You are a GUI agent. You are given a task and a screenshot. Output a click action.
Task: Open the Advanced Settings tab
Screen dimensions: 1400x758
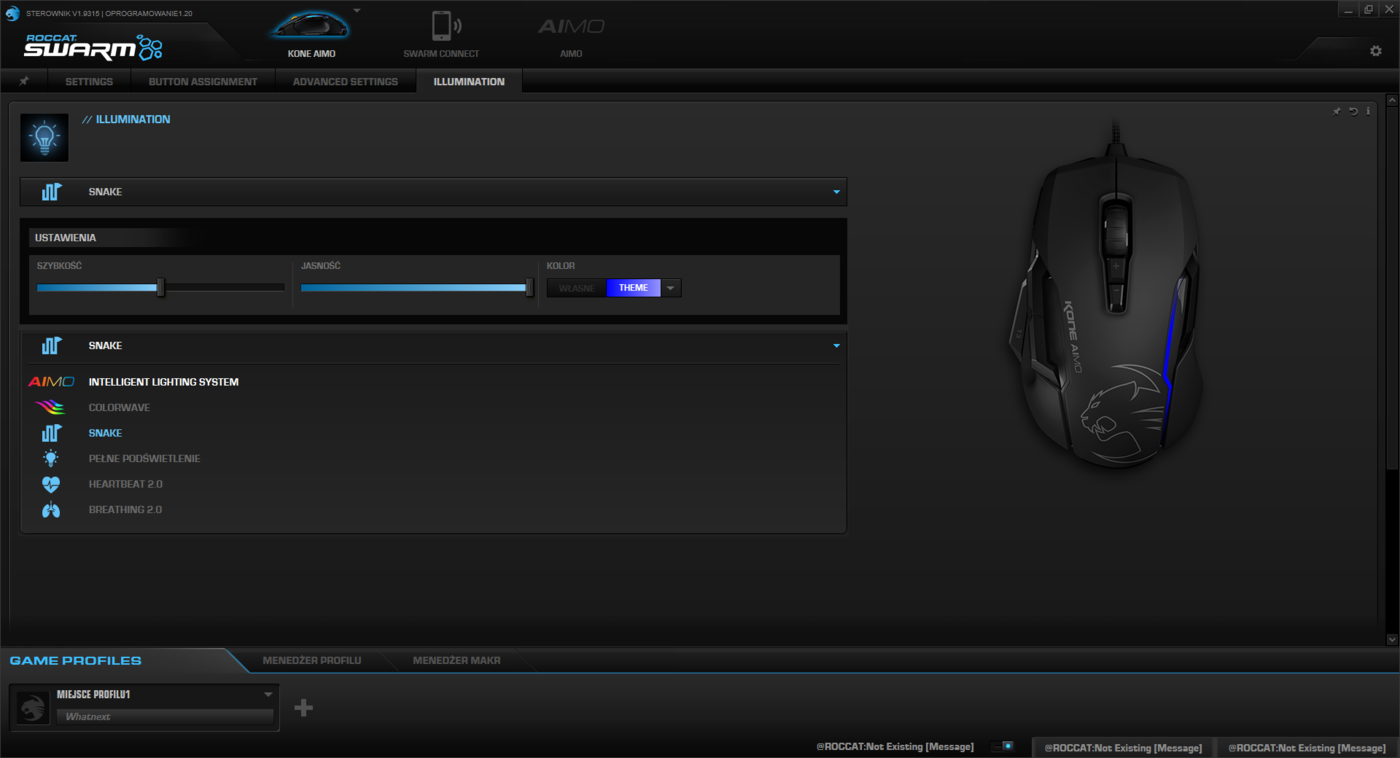point(345,81)
